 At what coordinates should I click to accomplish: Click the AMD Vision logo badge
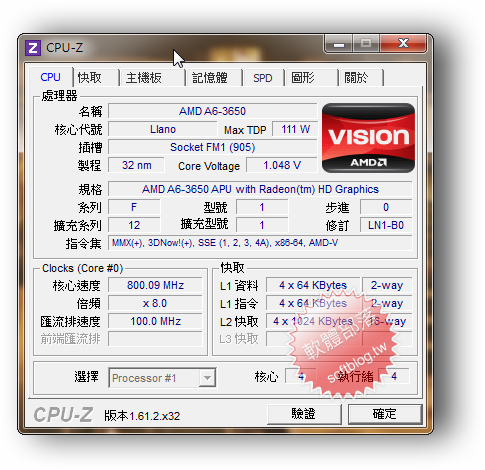(368, 138)
